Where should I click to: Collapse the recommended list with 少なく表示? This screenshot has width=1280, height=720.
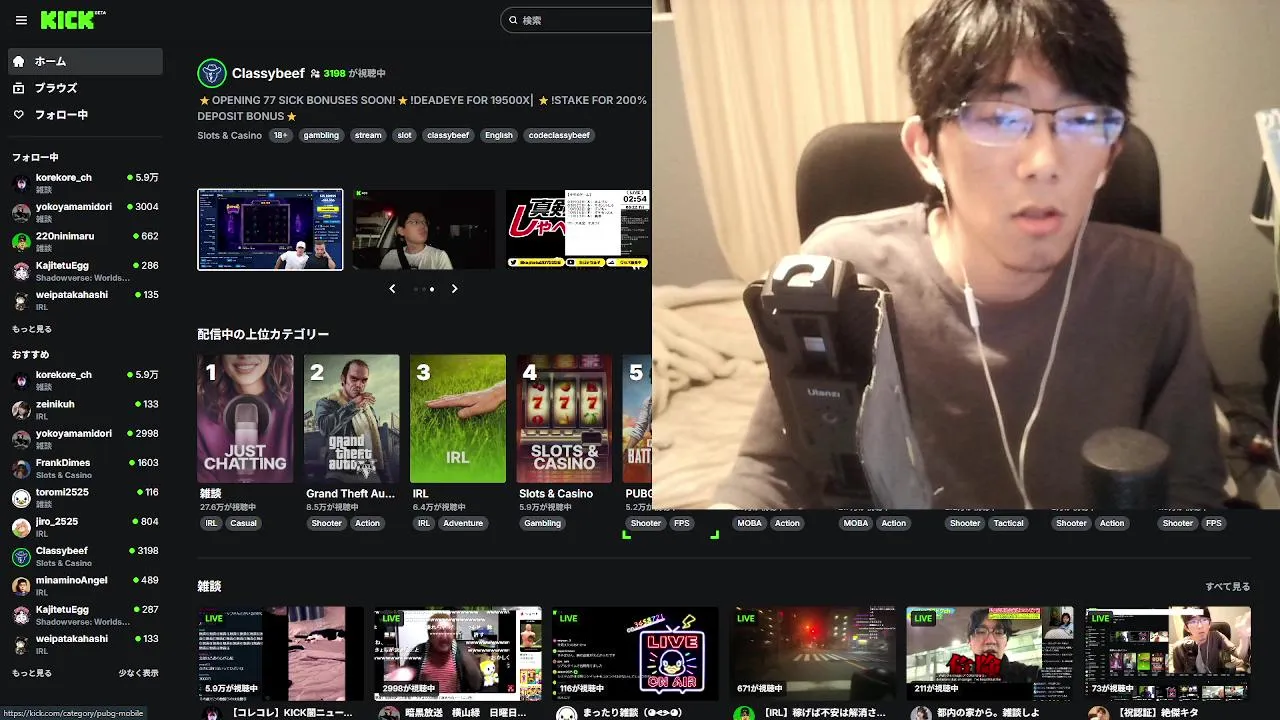point(138,673)
